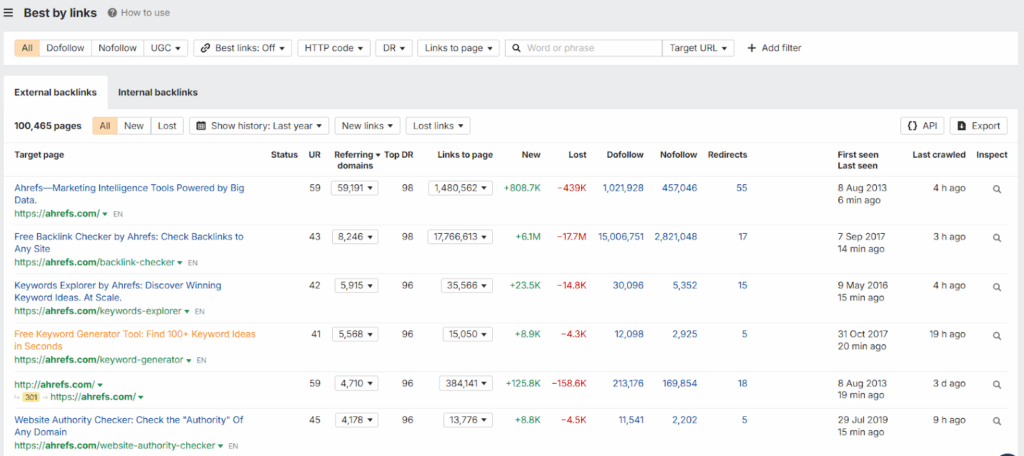The width and height of the screenshot is (1024, 456).
Task: Inspect the website-authority-checker row
Action: pyautogui.click(x=997, y=421)
